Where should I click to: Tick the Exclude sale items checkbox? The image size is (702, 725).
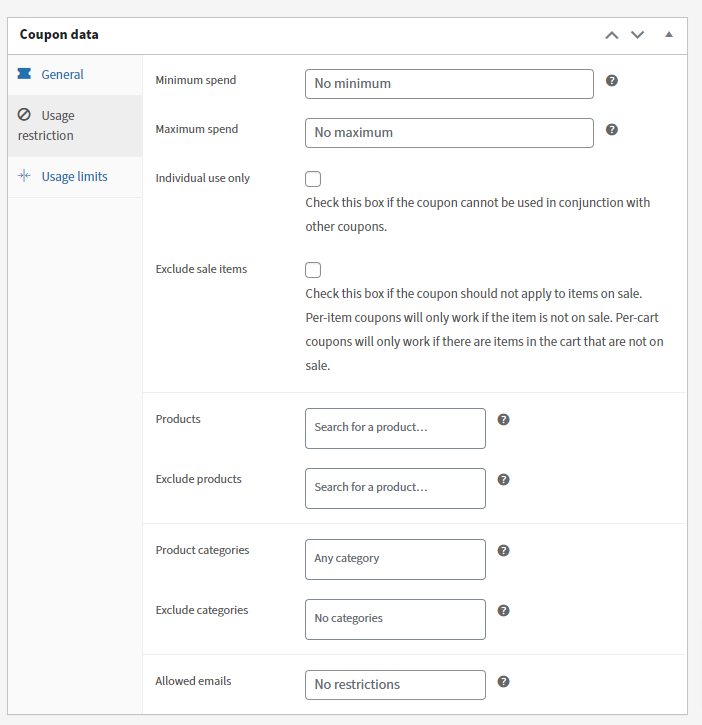(x=313, y=270)
